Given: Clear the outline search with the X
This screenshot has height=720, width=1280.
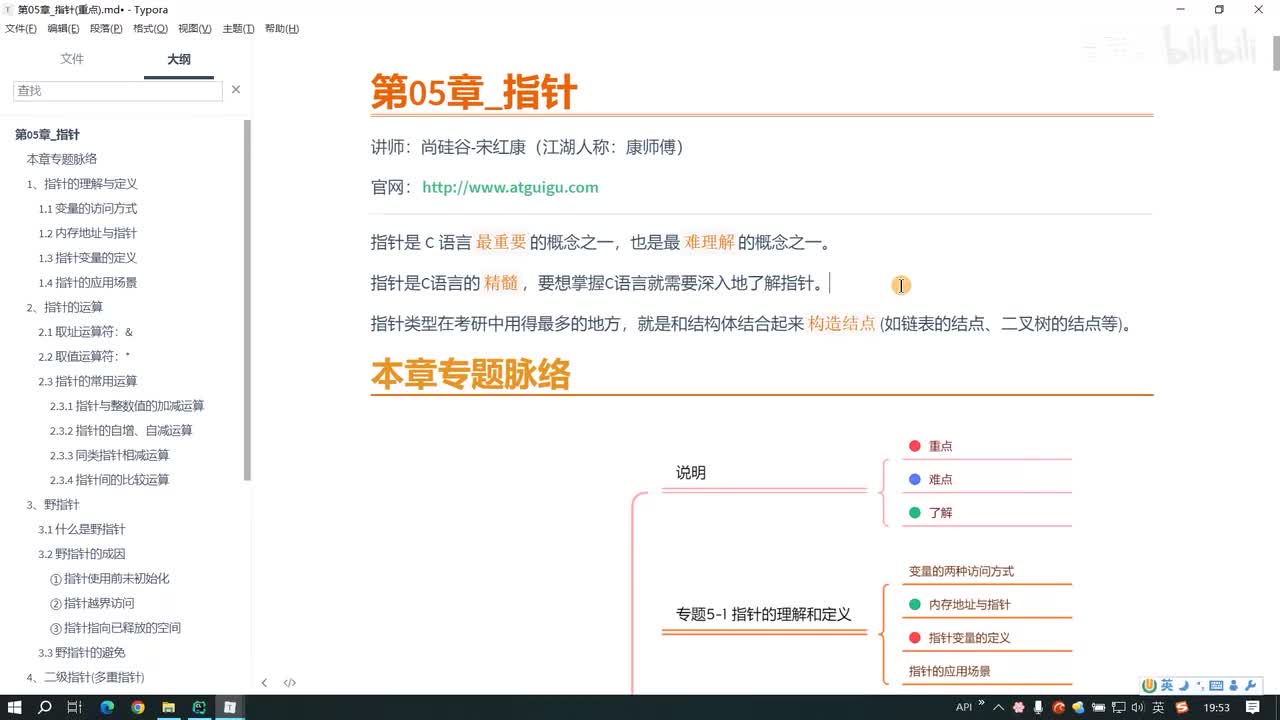Looking at the screenshot, I should (x=236, y=90).
